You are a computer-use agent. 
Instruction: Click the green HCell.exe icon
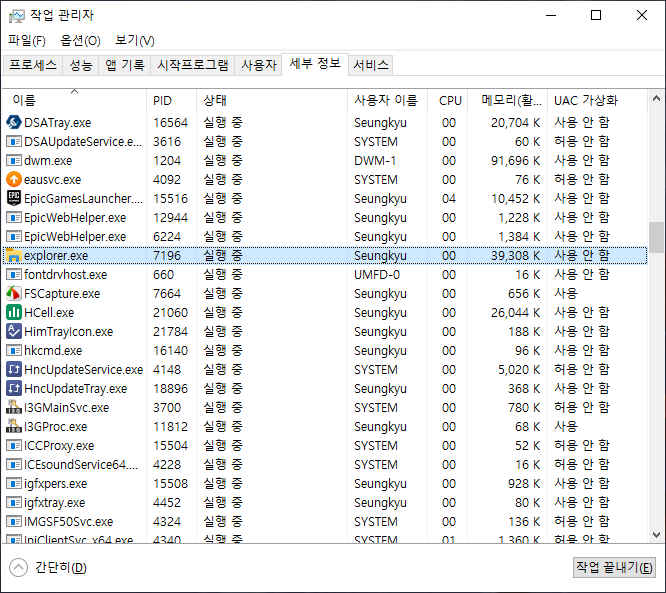point(14,312)
